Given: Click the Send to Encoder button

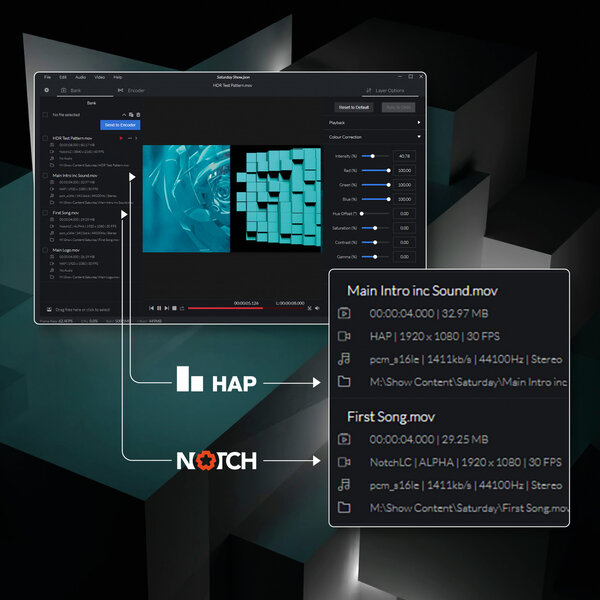Looking at the screenshot, I should [120, 125].
